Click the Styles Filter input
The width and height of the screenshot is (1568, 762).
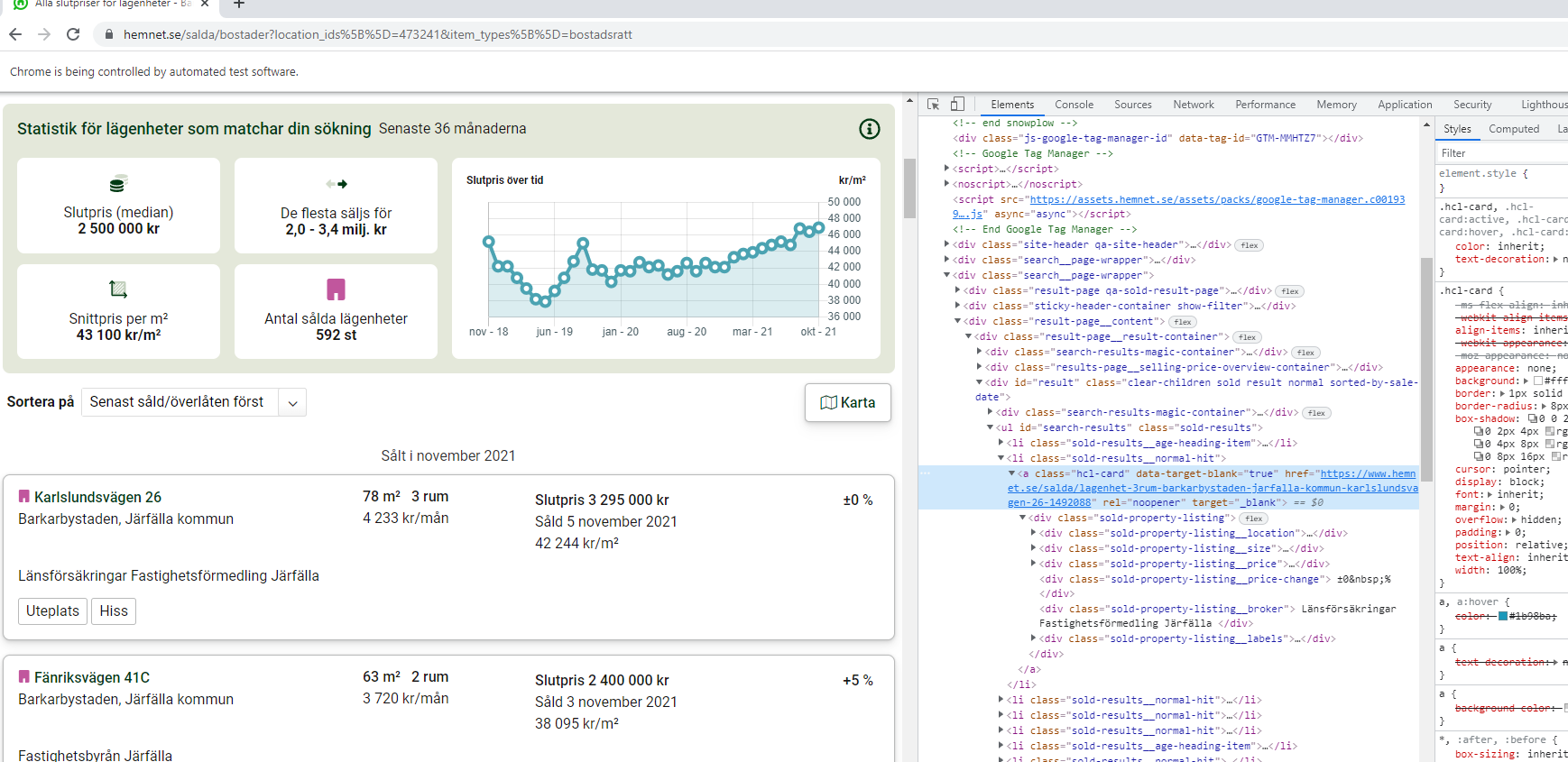point(1502,153)
